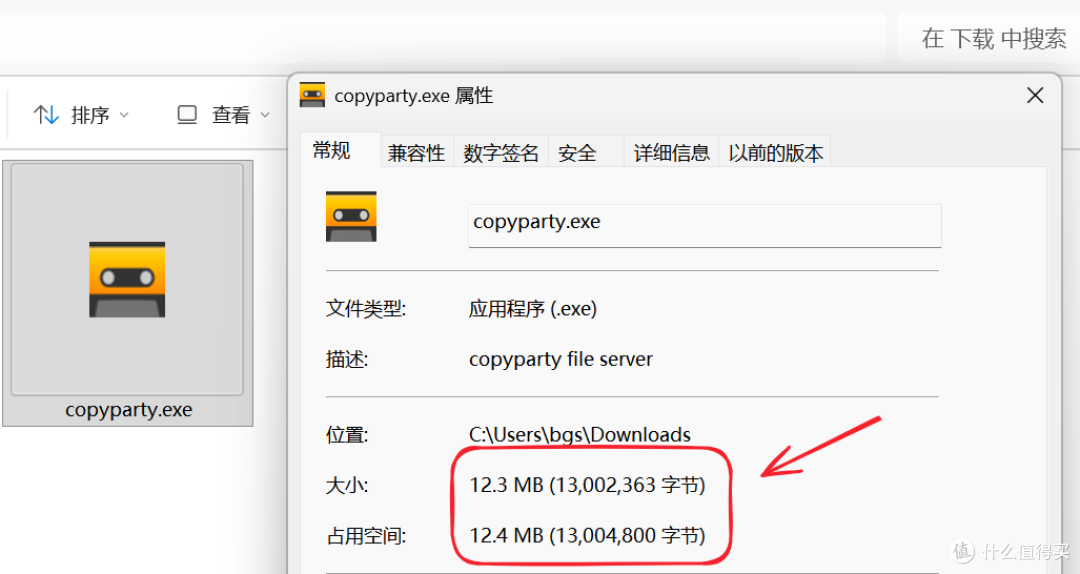
Task: Click the description value copyparty file server
Action: 561,359
